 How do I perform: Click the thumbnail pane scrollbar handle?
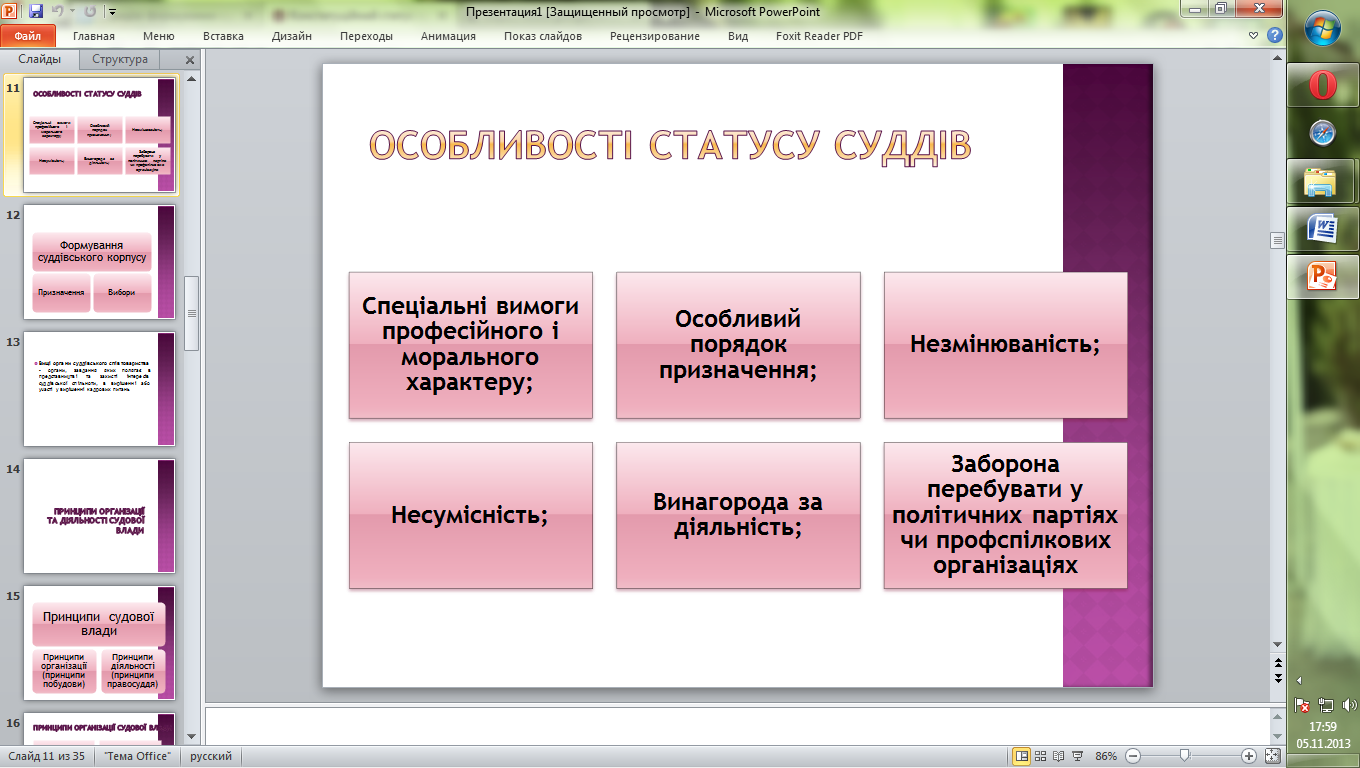pos(191,313)
